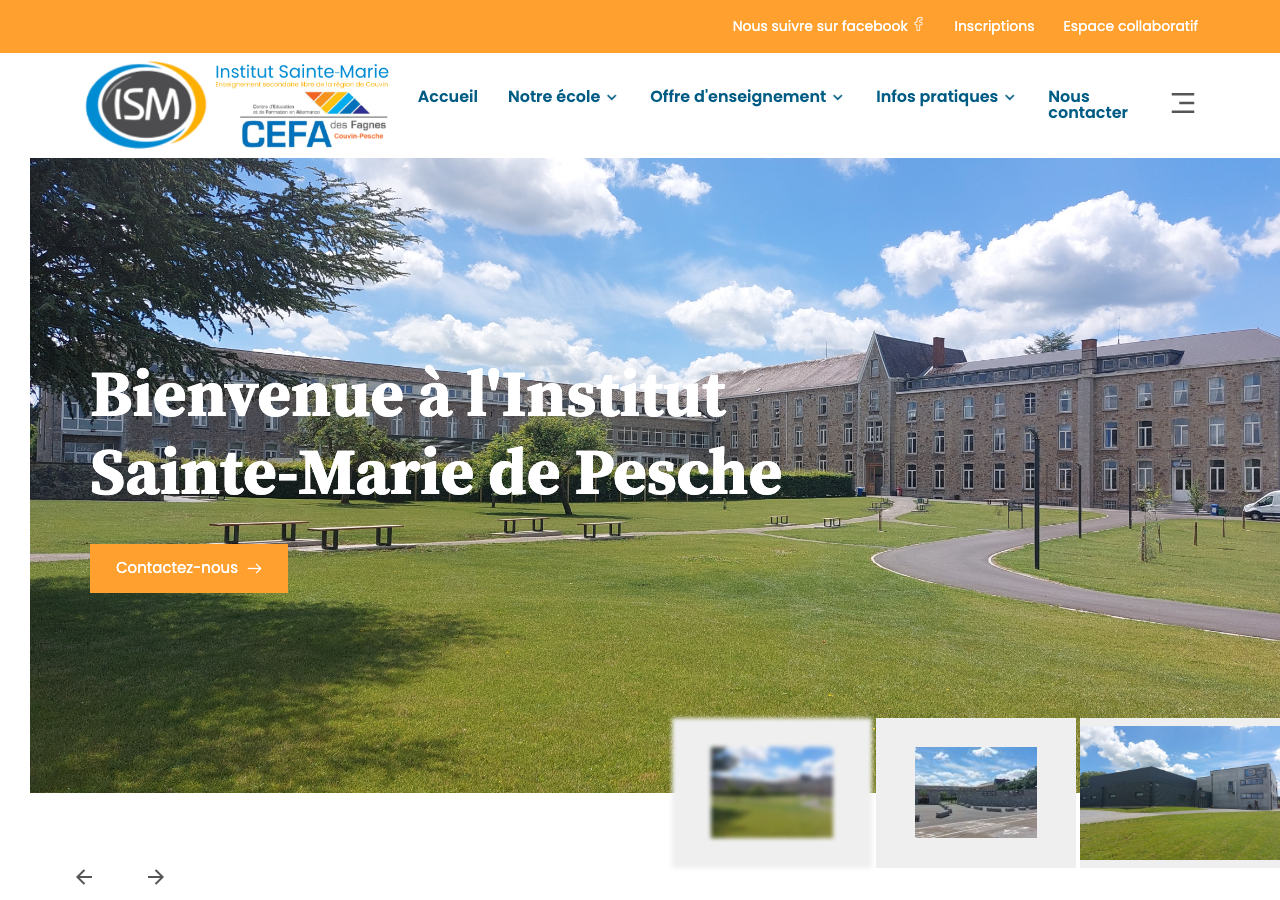Expand Offre d'enseignement dropdown chevron
Screen dimensions: 1280x900
(x=838, y=98)
